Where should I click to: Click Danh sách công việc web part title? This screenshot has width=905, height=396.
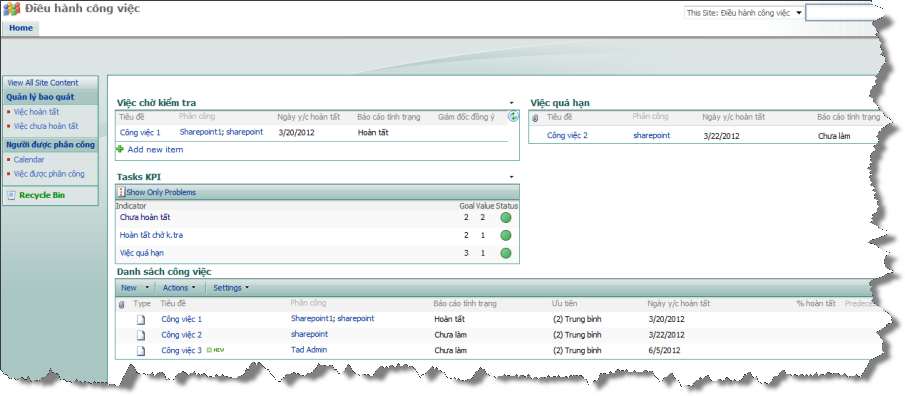pos(164,271)
